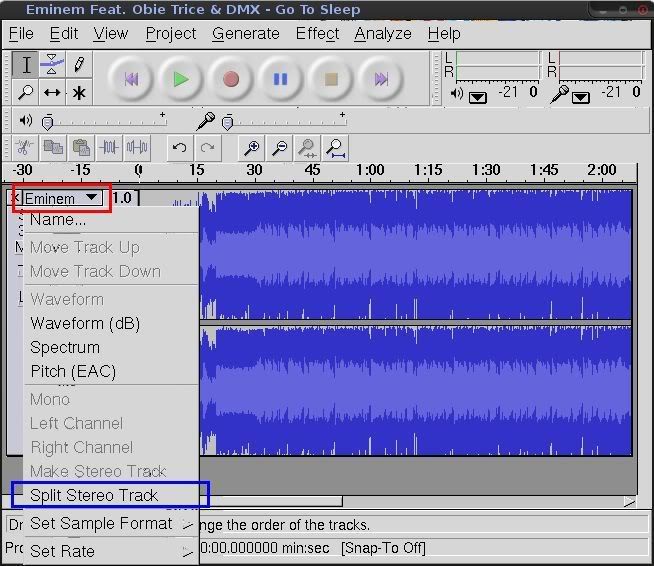The image size is (654, 566).
Task: Select Split Stereo Track menu item
Action: pyautogui.click(x=112, y=496)
